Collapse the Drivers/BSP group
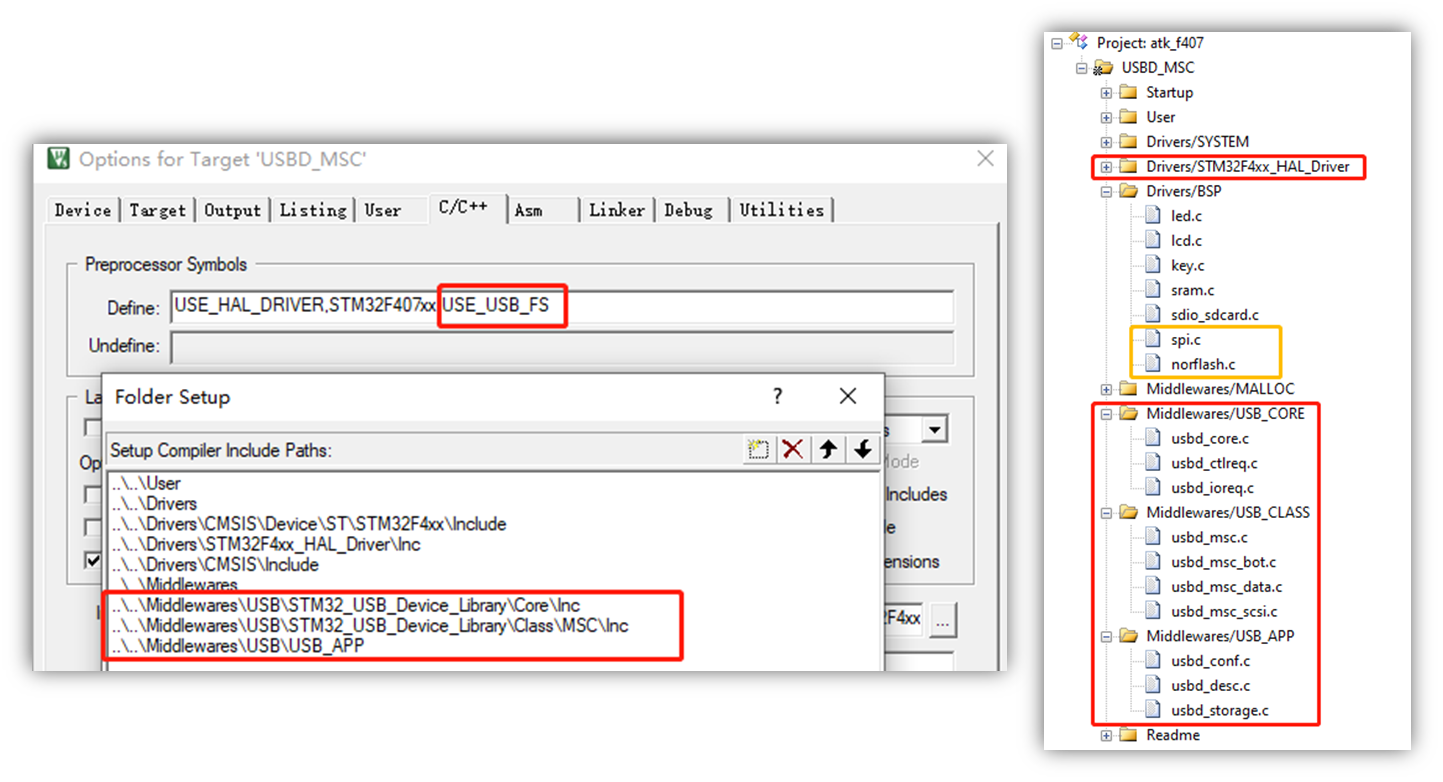Viewport: 1443px width, 782px height. click(1106, 192)
